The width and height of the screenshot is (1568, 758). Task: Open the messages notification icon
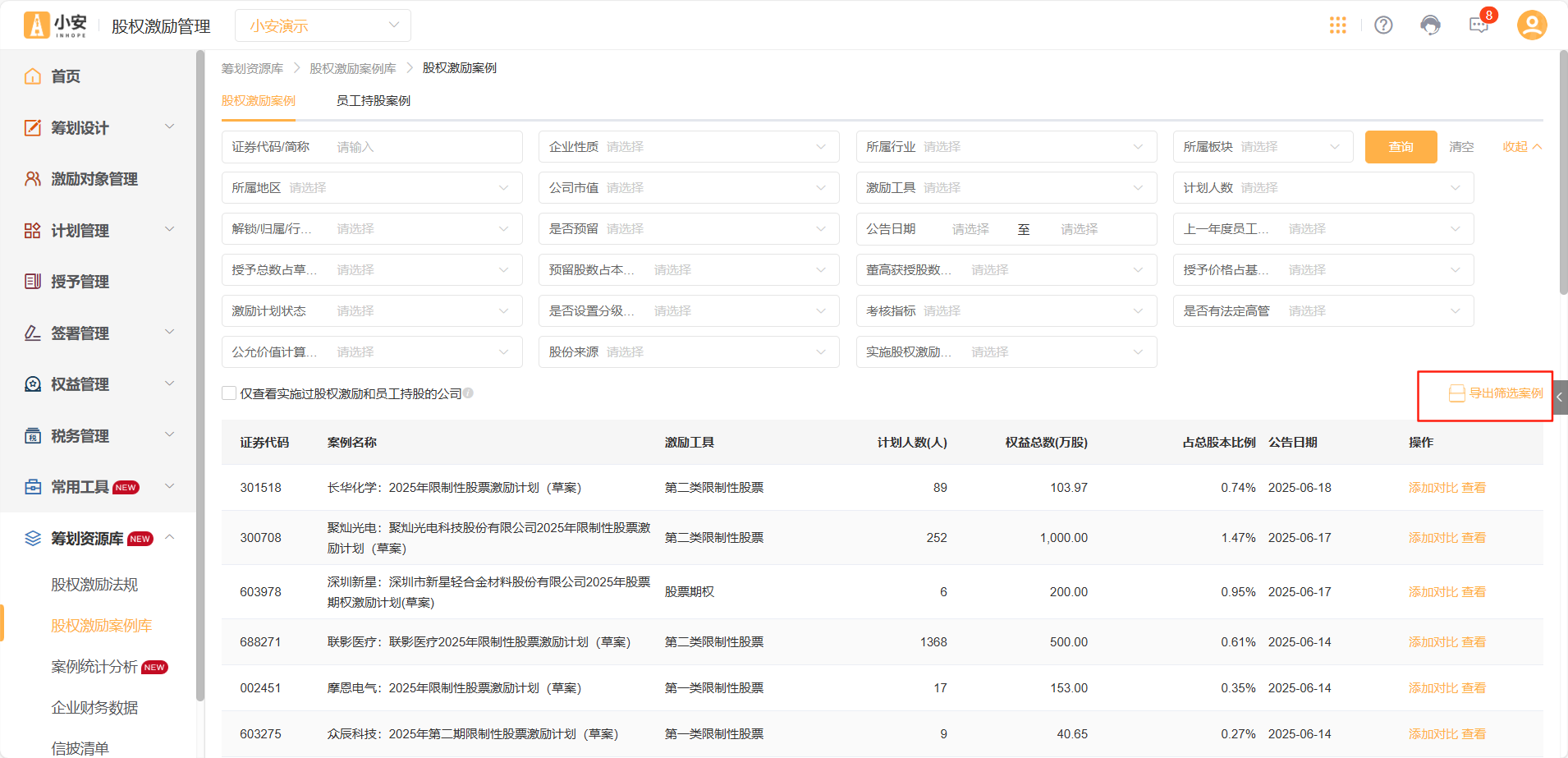[1479, 25]
